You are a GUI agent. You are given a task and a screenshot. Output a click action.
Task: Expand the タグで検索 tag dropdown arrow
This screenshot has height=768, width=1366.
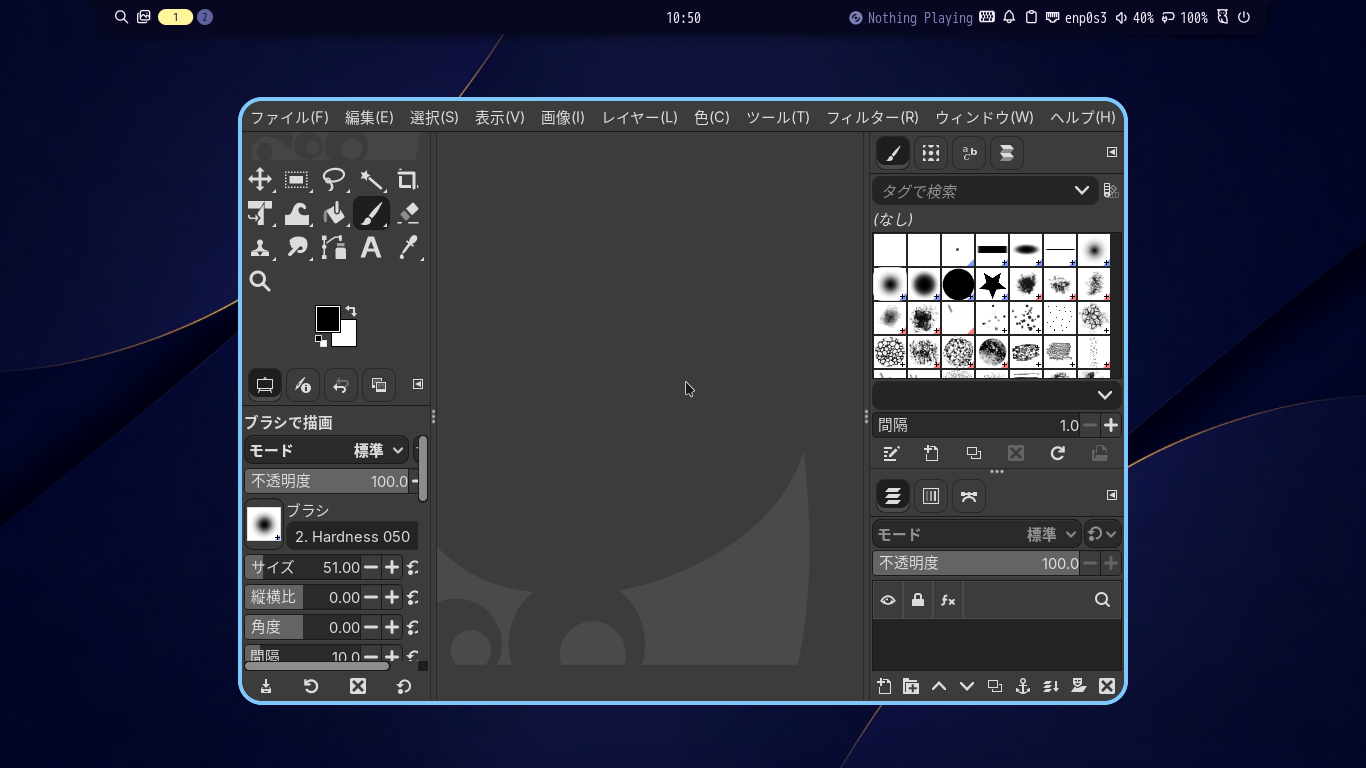pyautogui.click(x=1082, y=190)
